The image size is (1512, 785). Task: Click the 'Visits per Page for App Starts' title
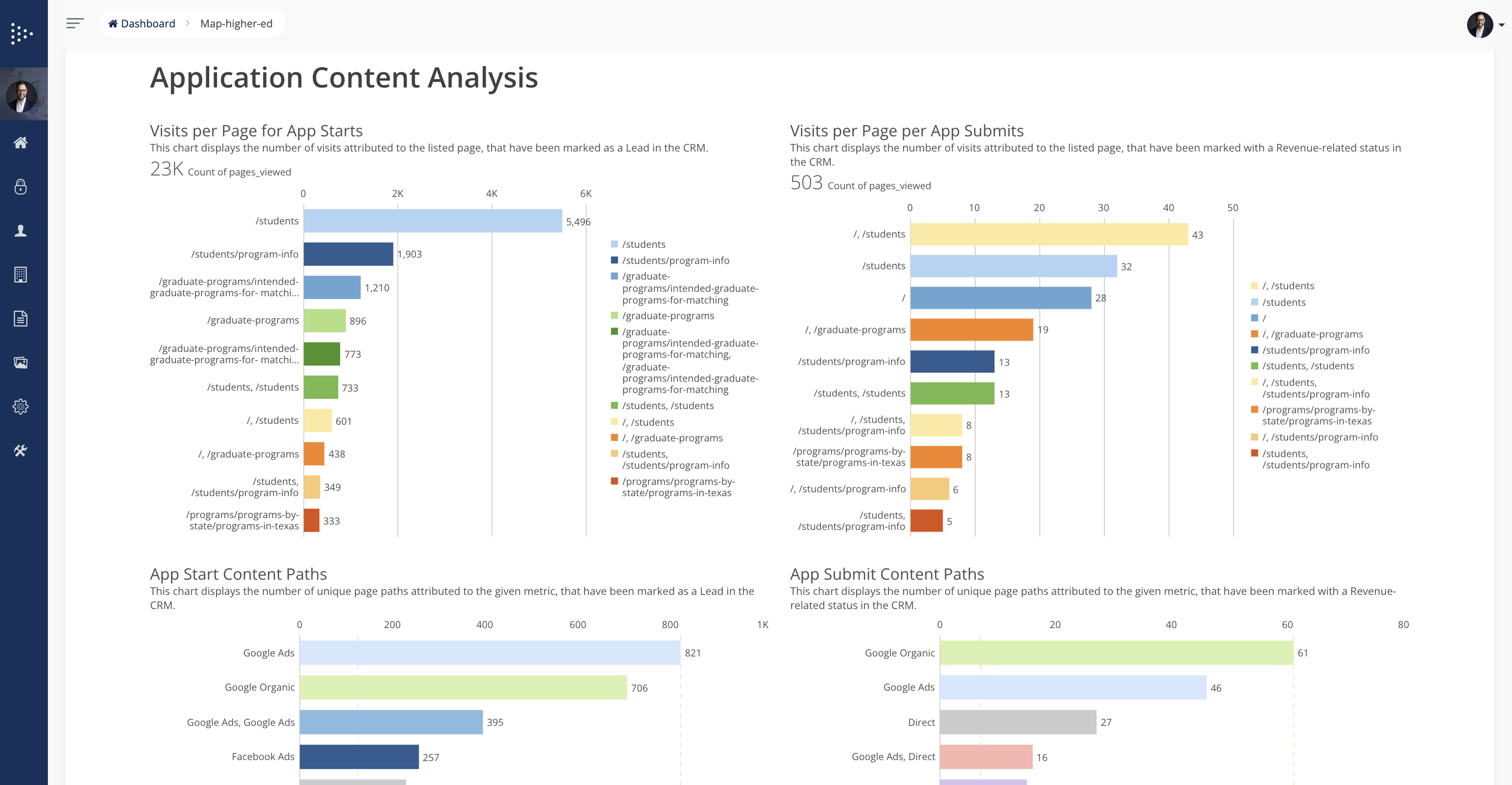[256, 131]
